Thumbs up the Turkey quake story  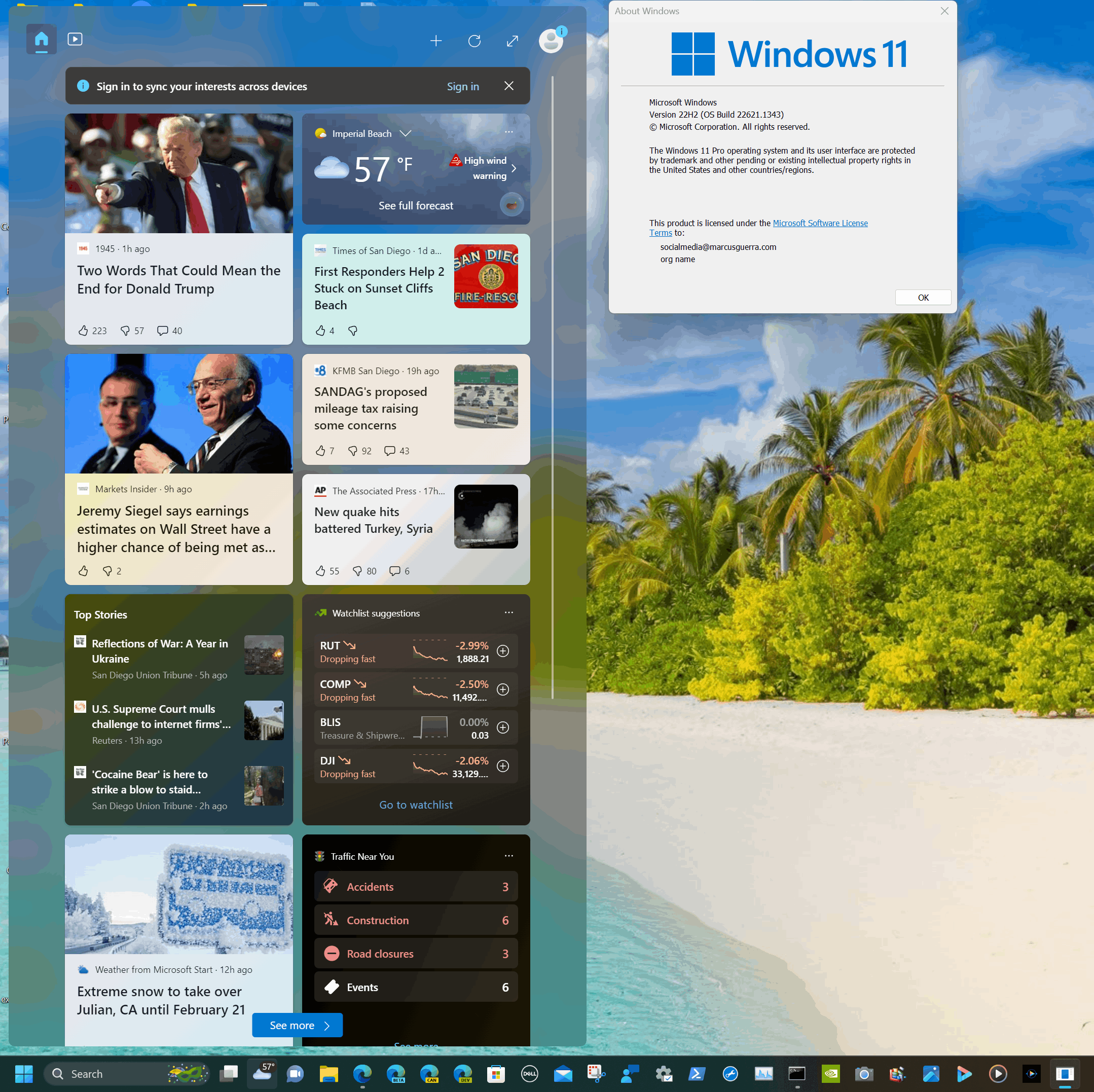[320, 571]
